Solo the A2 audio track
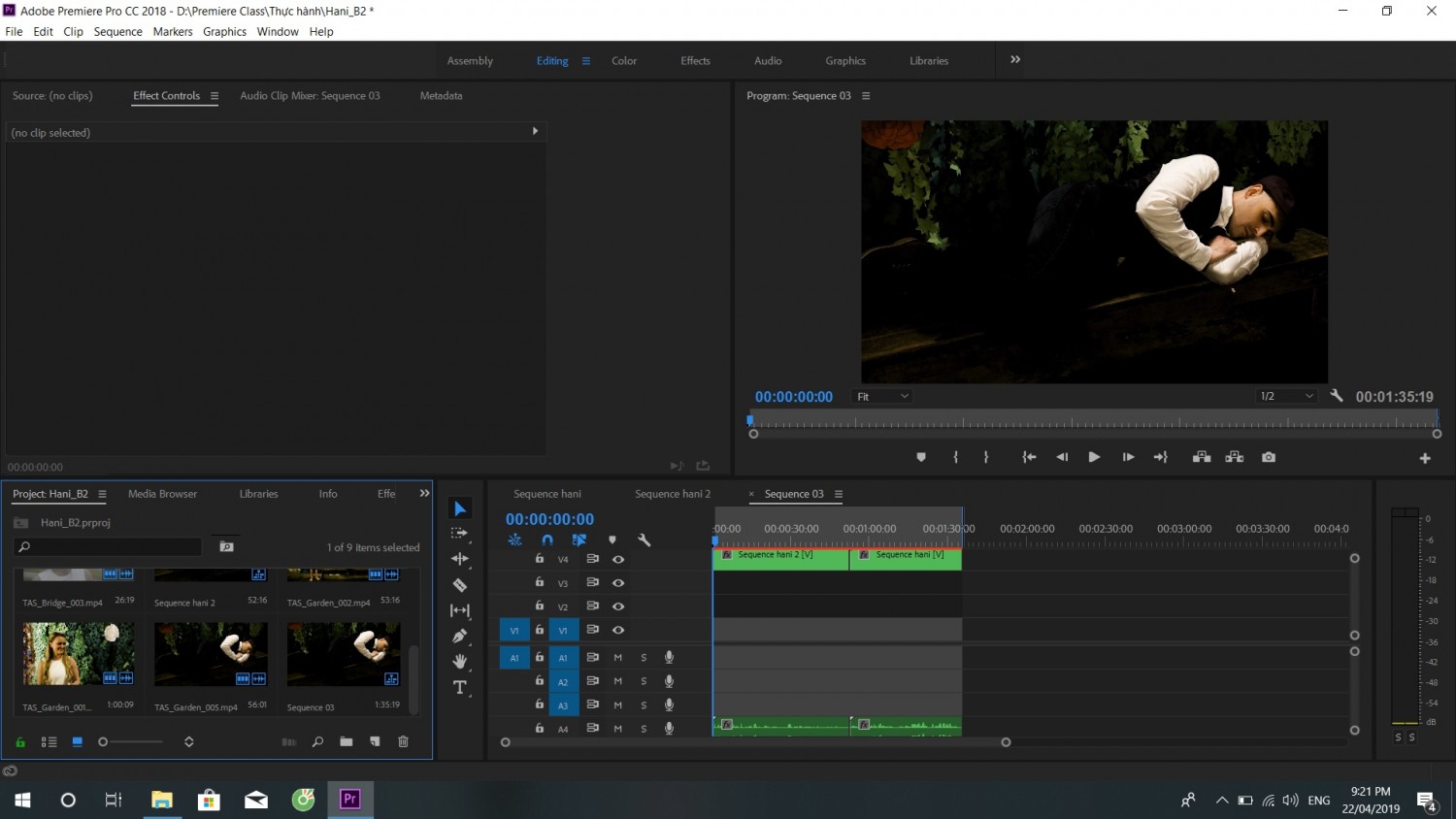1456x819 pixels. point(644,681)
